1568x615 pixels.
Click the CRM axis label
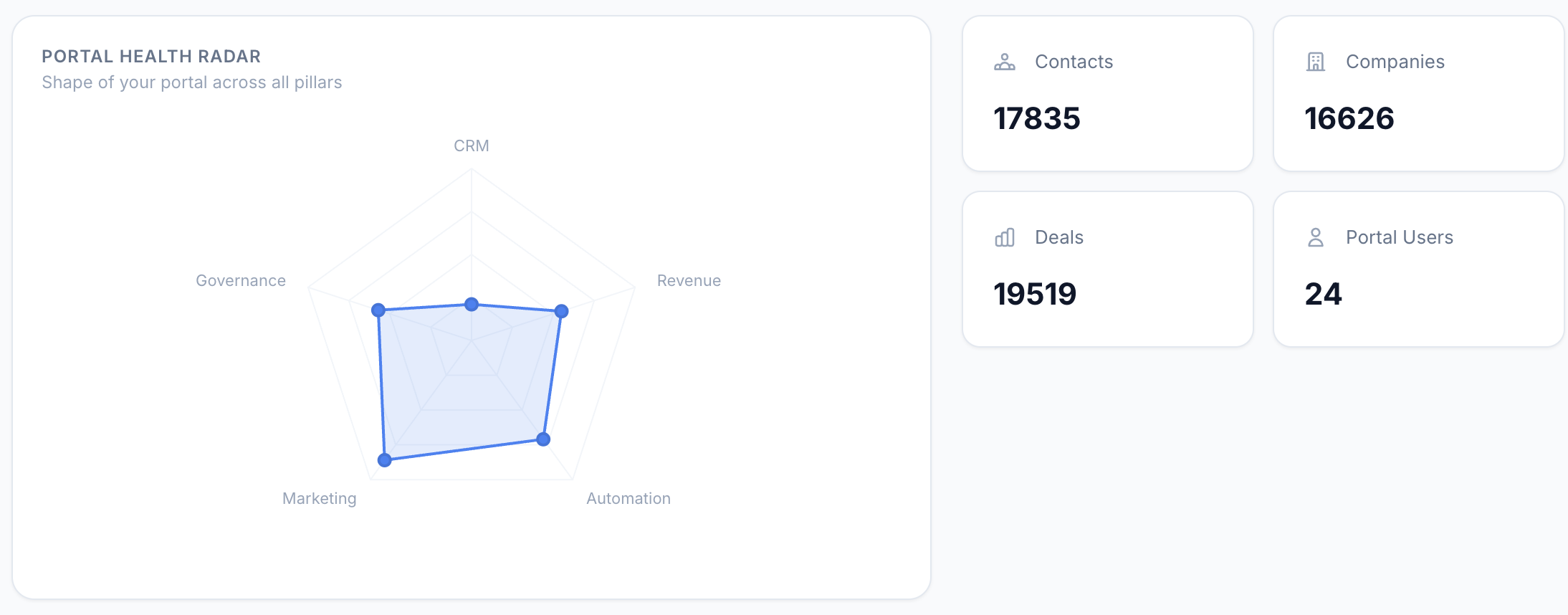(472, 146)
